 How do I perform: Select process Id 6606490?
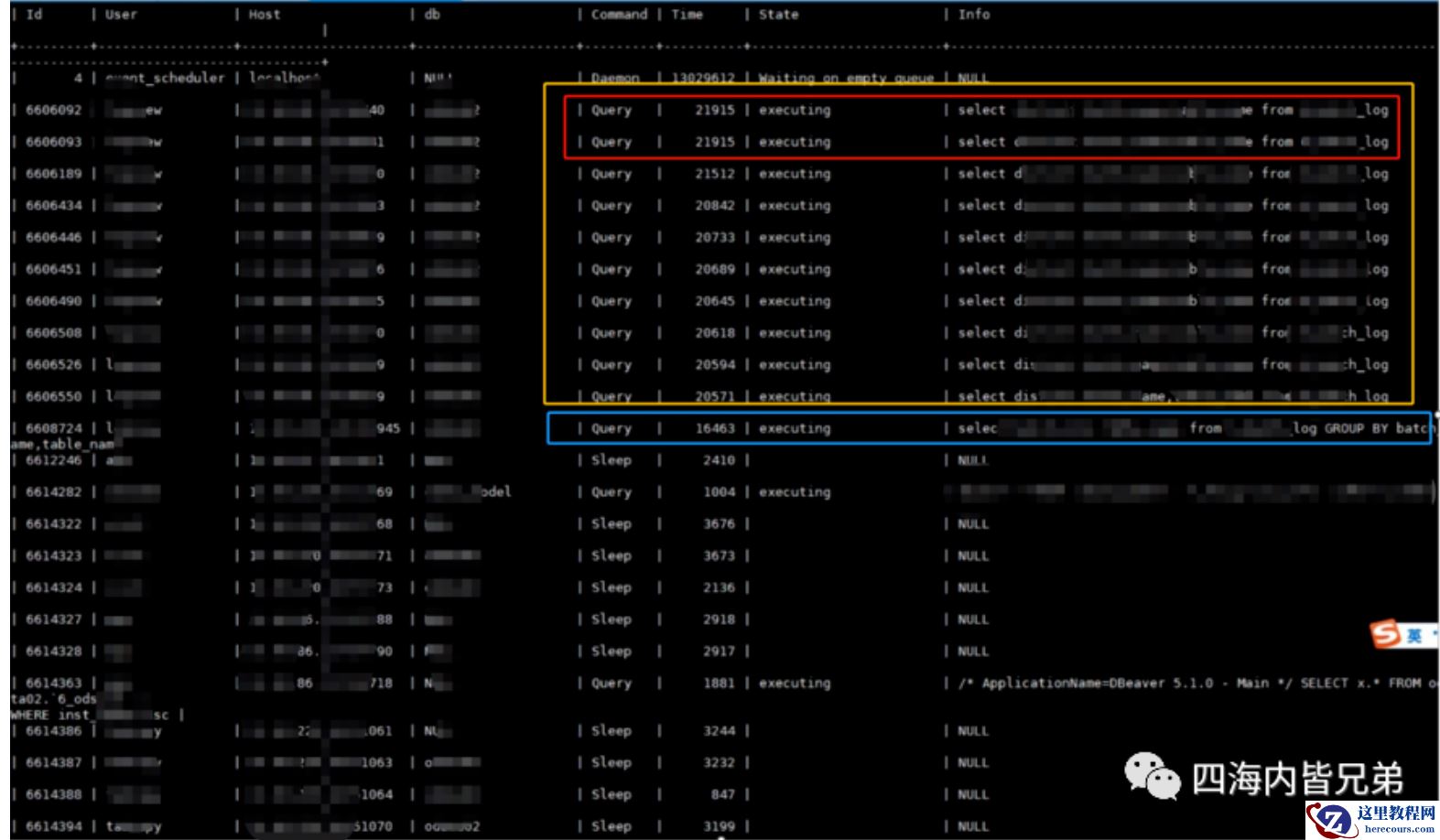tap(53, 301)
